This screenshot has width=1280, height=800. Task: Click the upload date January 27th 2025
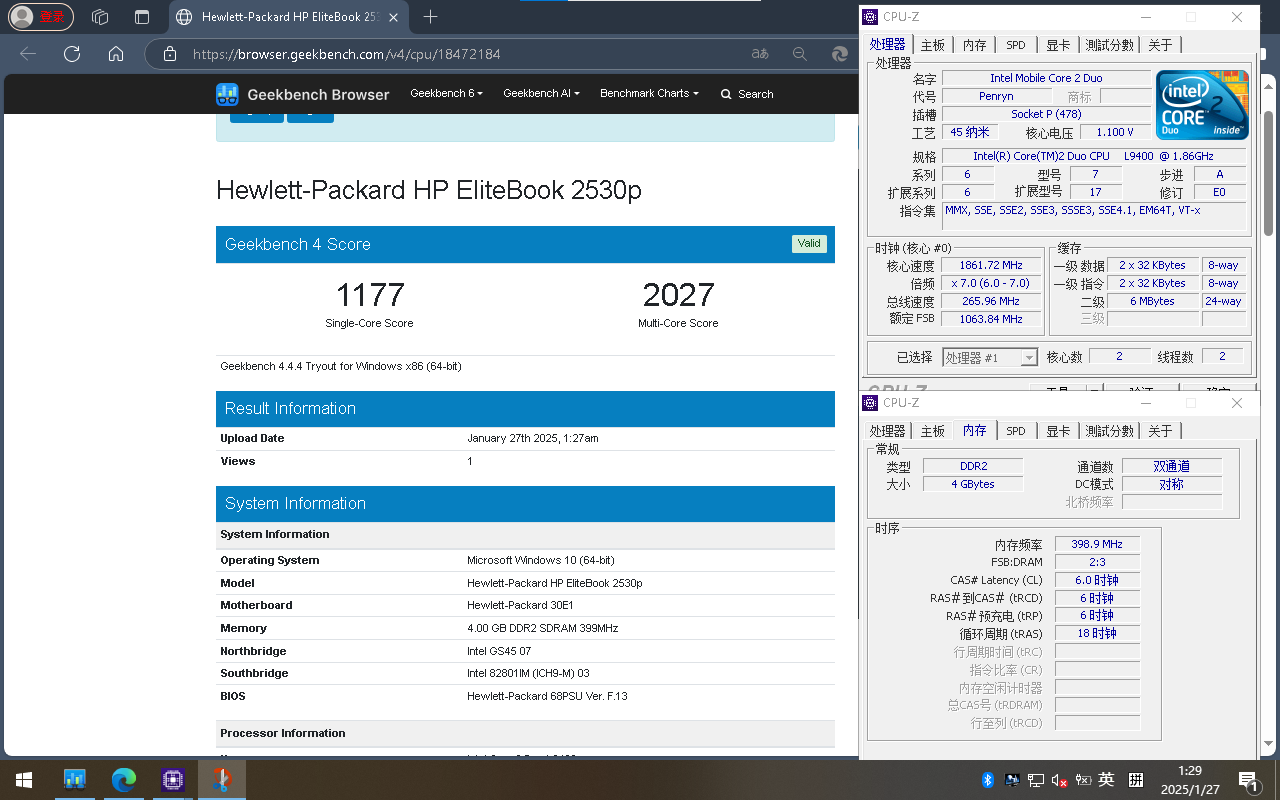coord(533,438)
